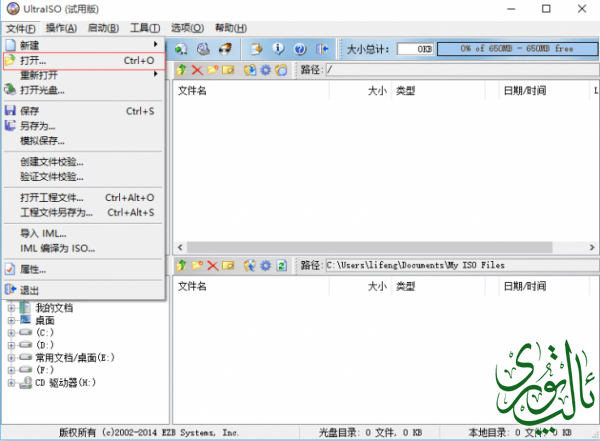This screenshot has width=600, height=441.
Task: Sort local pane by 类型 column
Action: (x=438, y=286)
